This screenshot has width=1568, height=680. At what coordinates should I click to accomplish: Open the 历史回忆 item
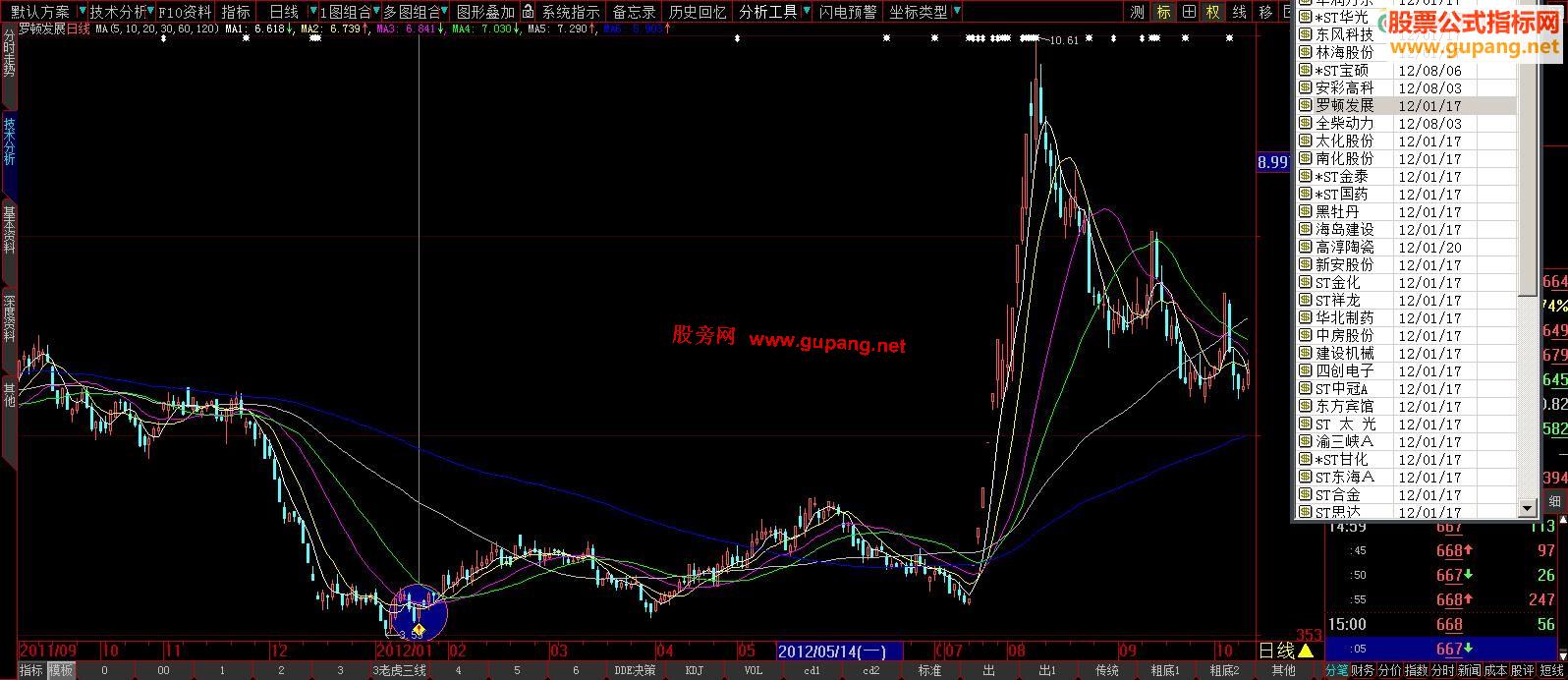tap(698, 12)
